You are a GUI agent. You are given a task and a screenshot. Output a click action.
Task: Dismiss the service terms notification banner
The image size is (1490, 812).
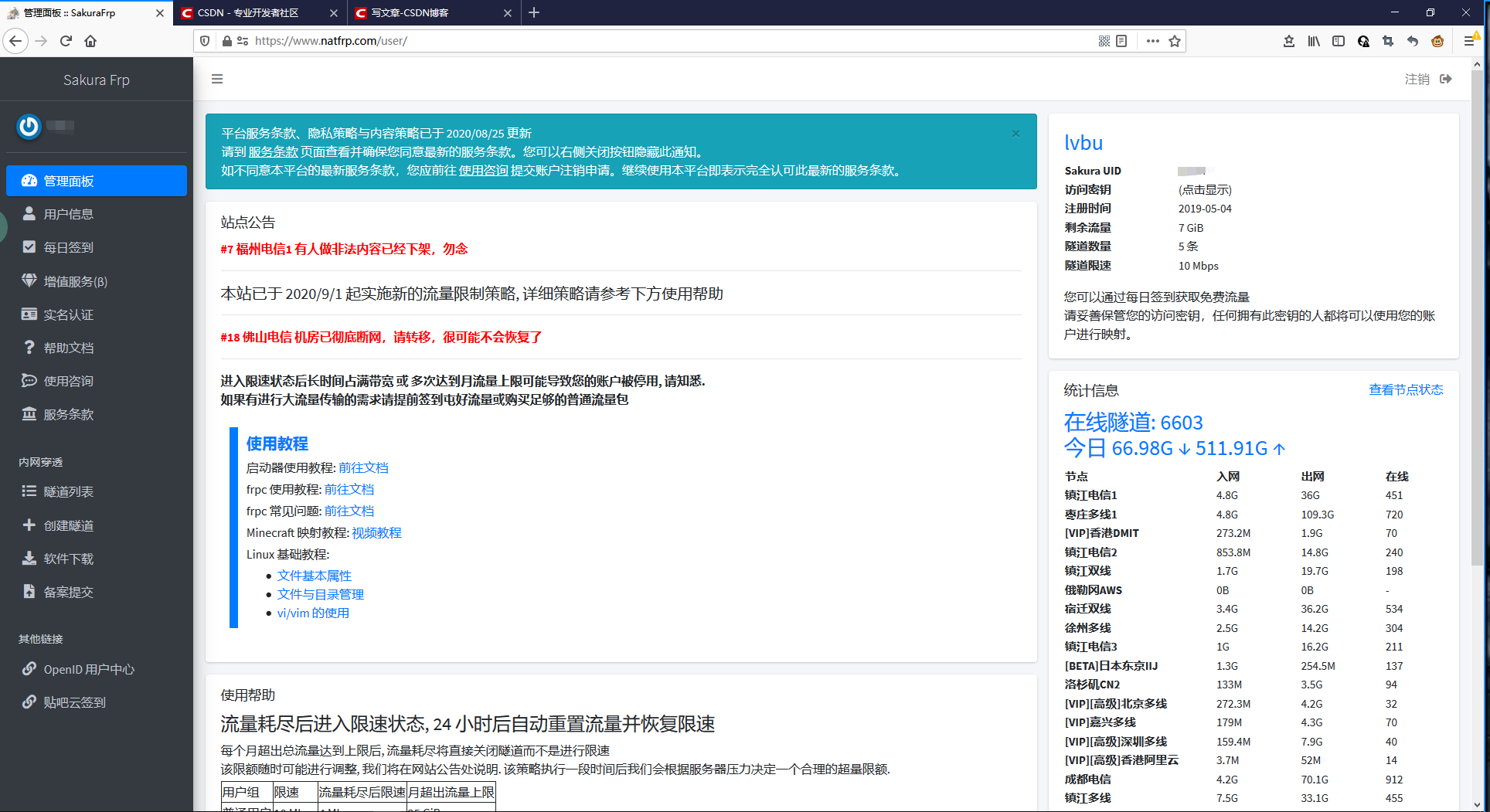[x=1015, y=133]
